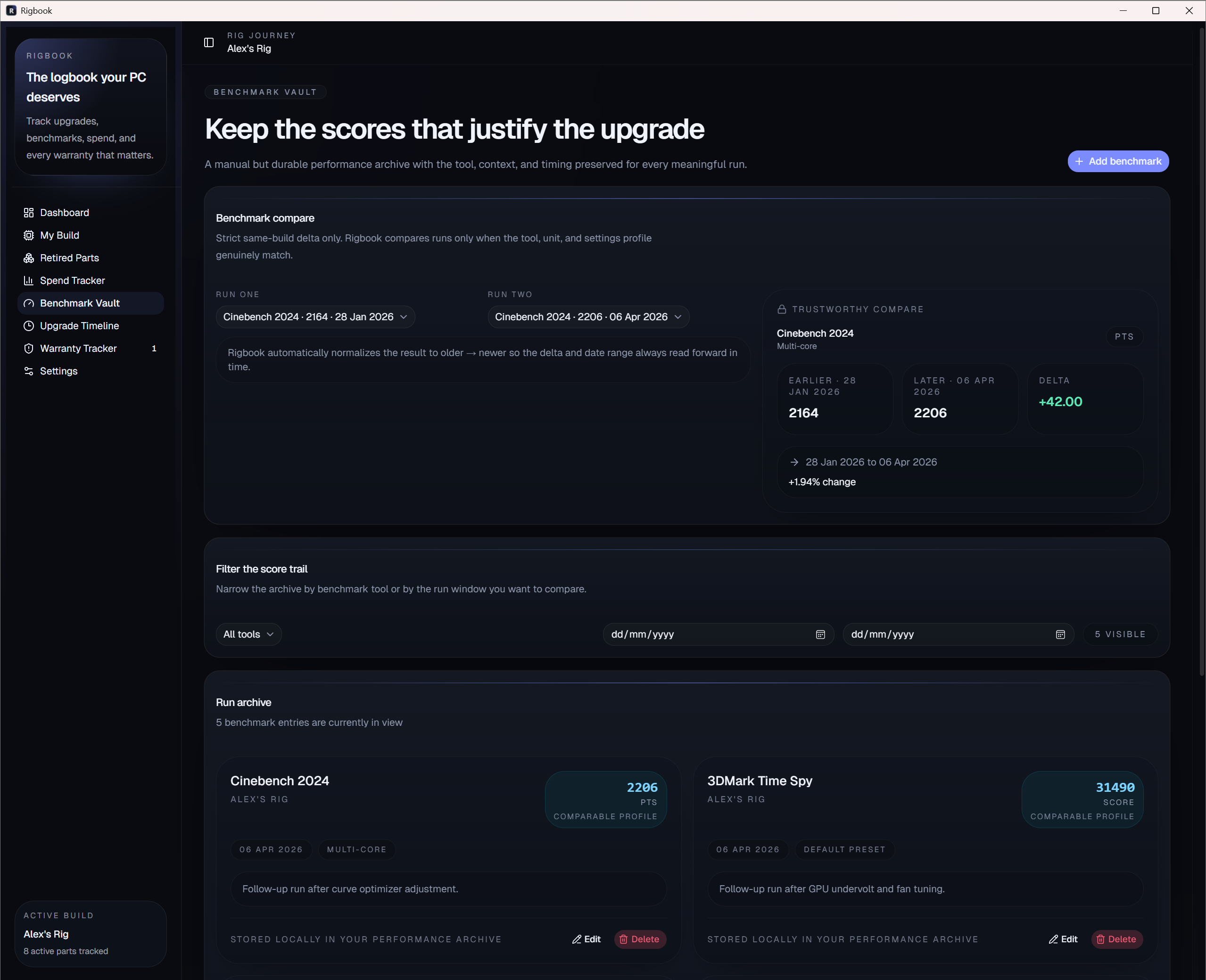The image size is (1206, 980).
Task: Click the first dd/mm/yyyy date field
Action: (705, 634)
